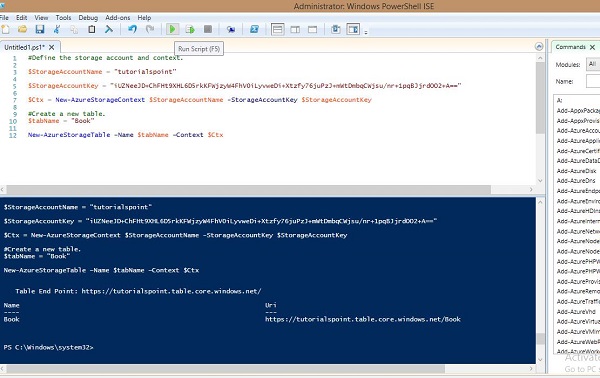Click the Paste clipboard icon

click(x=91, y=29)
